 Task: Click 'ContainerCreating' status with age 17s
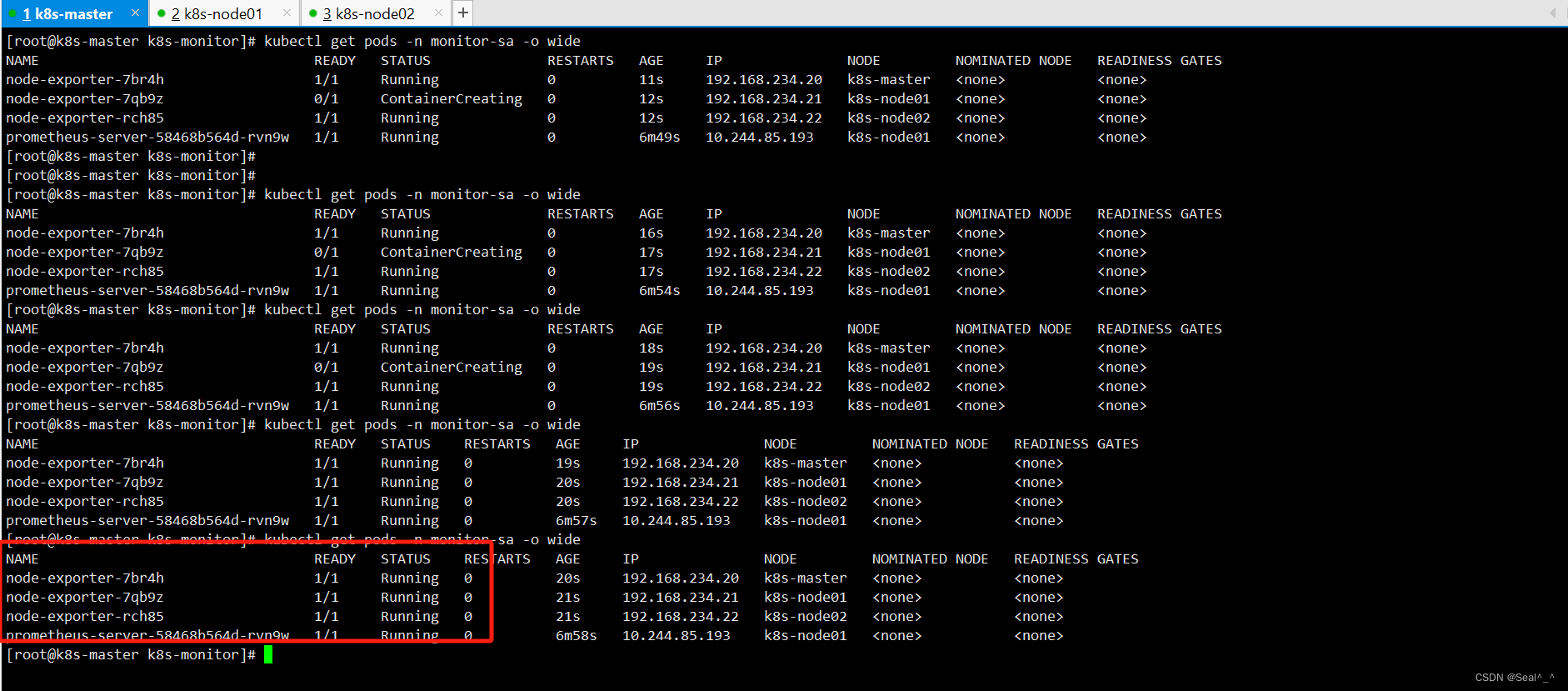tap(452, 252)
